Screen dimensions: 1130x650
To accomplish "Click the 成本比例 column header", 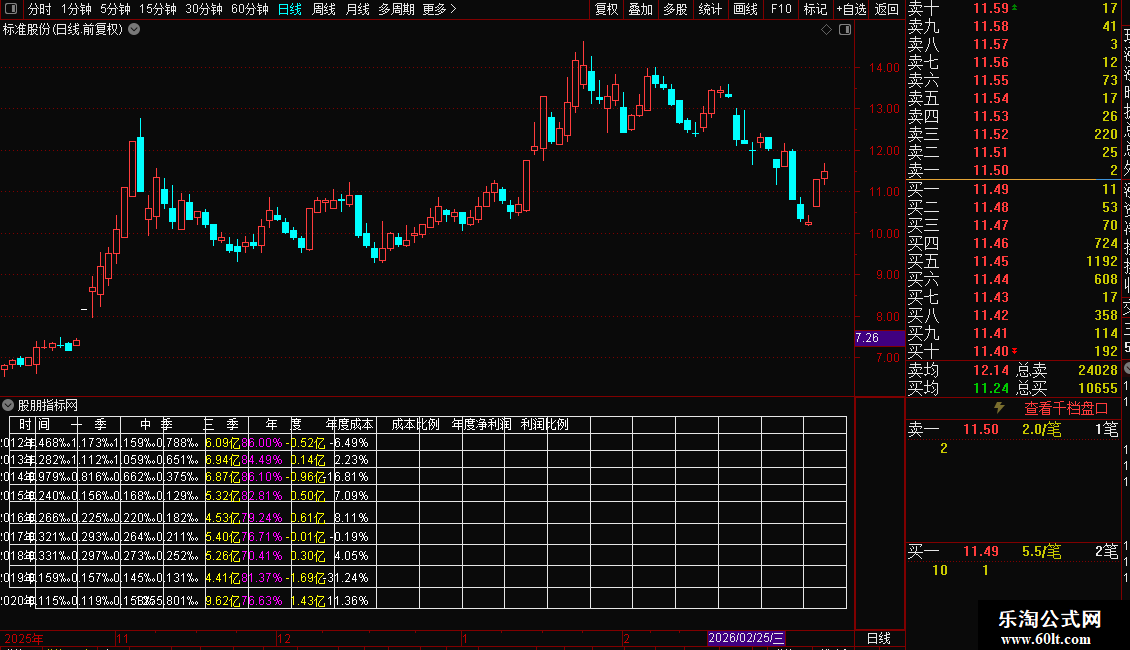I will (415, 424).
